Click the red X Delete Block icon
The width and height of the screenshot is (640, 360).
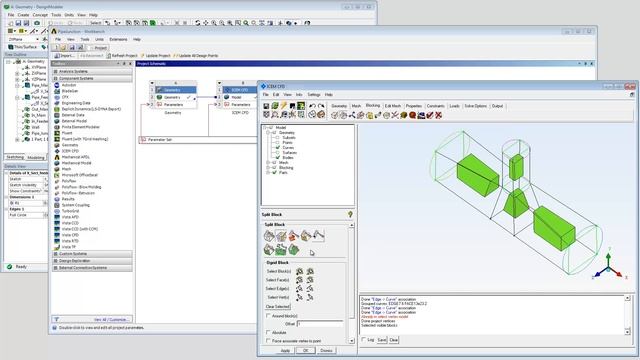click(x=439, y=116)
